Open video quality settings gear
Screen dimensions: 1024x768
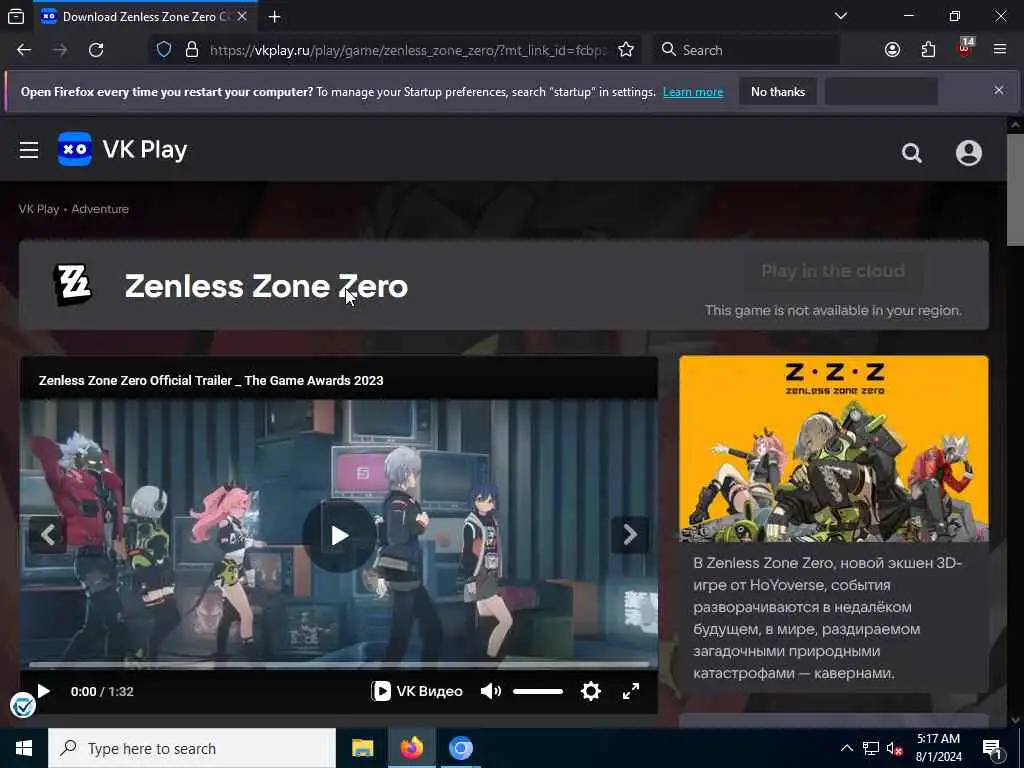pyautogui.click(x=590, y=691)
